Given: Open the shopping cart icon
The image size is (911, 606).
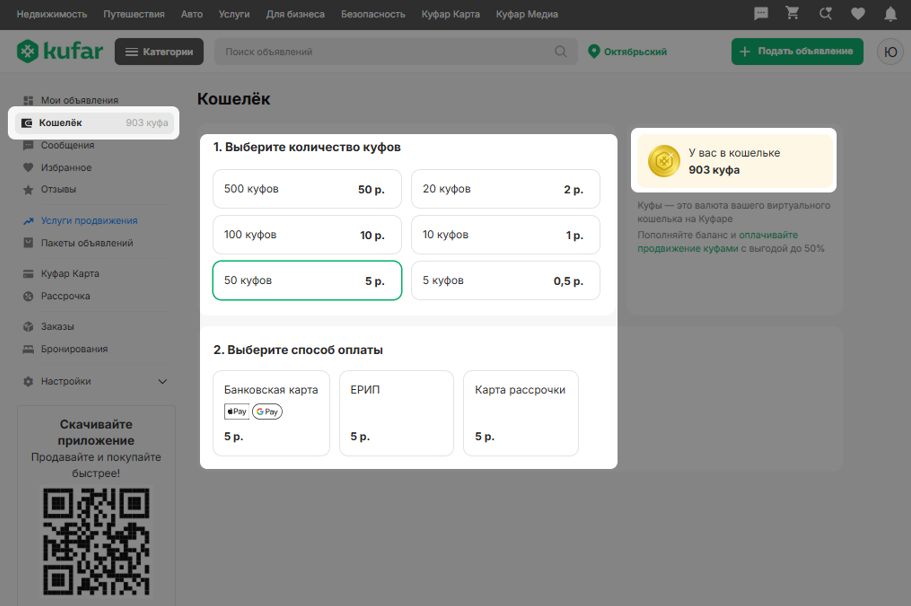Looking at the screenshot, I should (793, 14).
